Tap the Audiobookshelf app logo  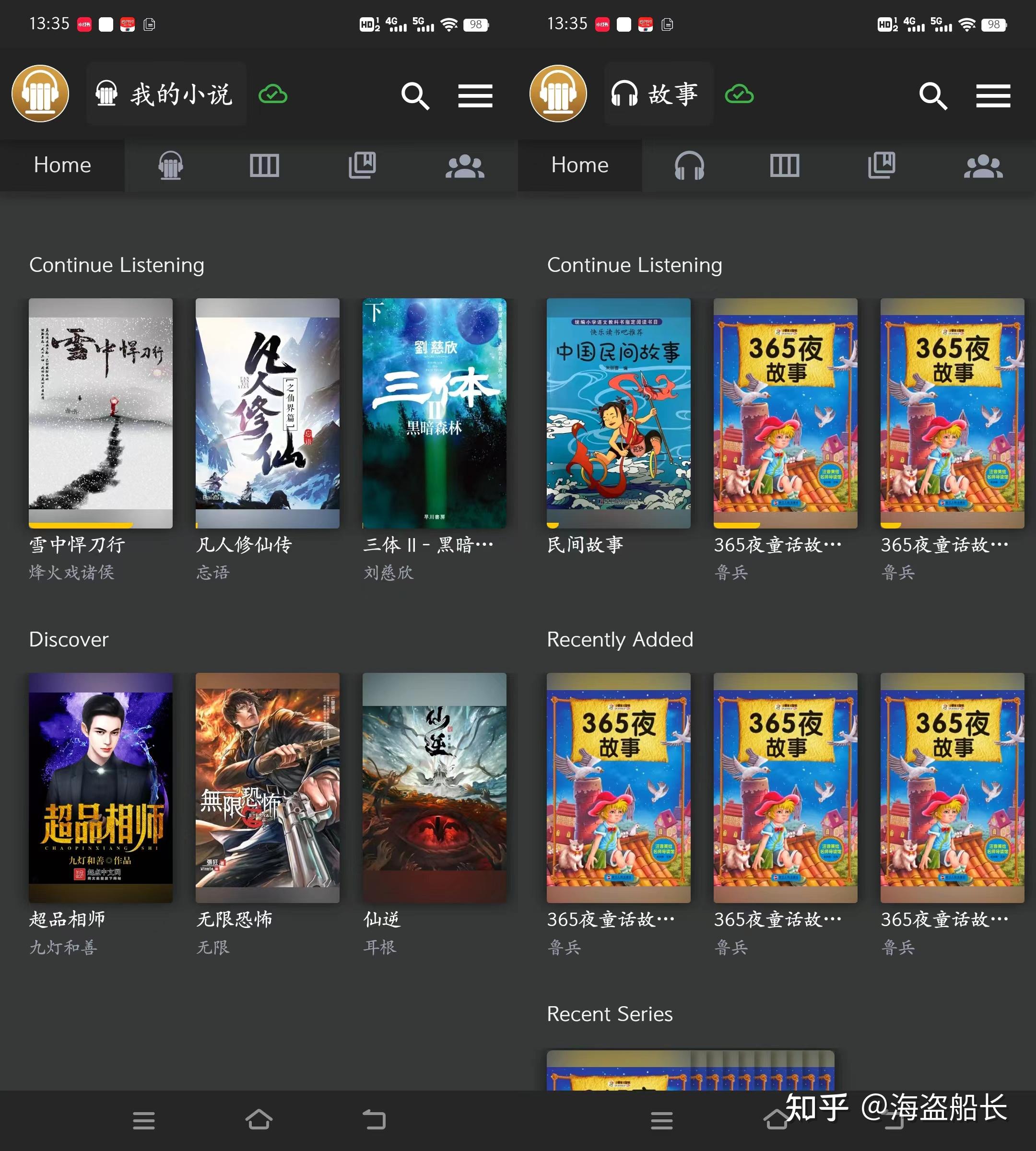coord(40,94)
